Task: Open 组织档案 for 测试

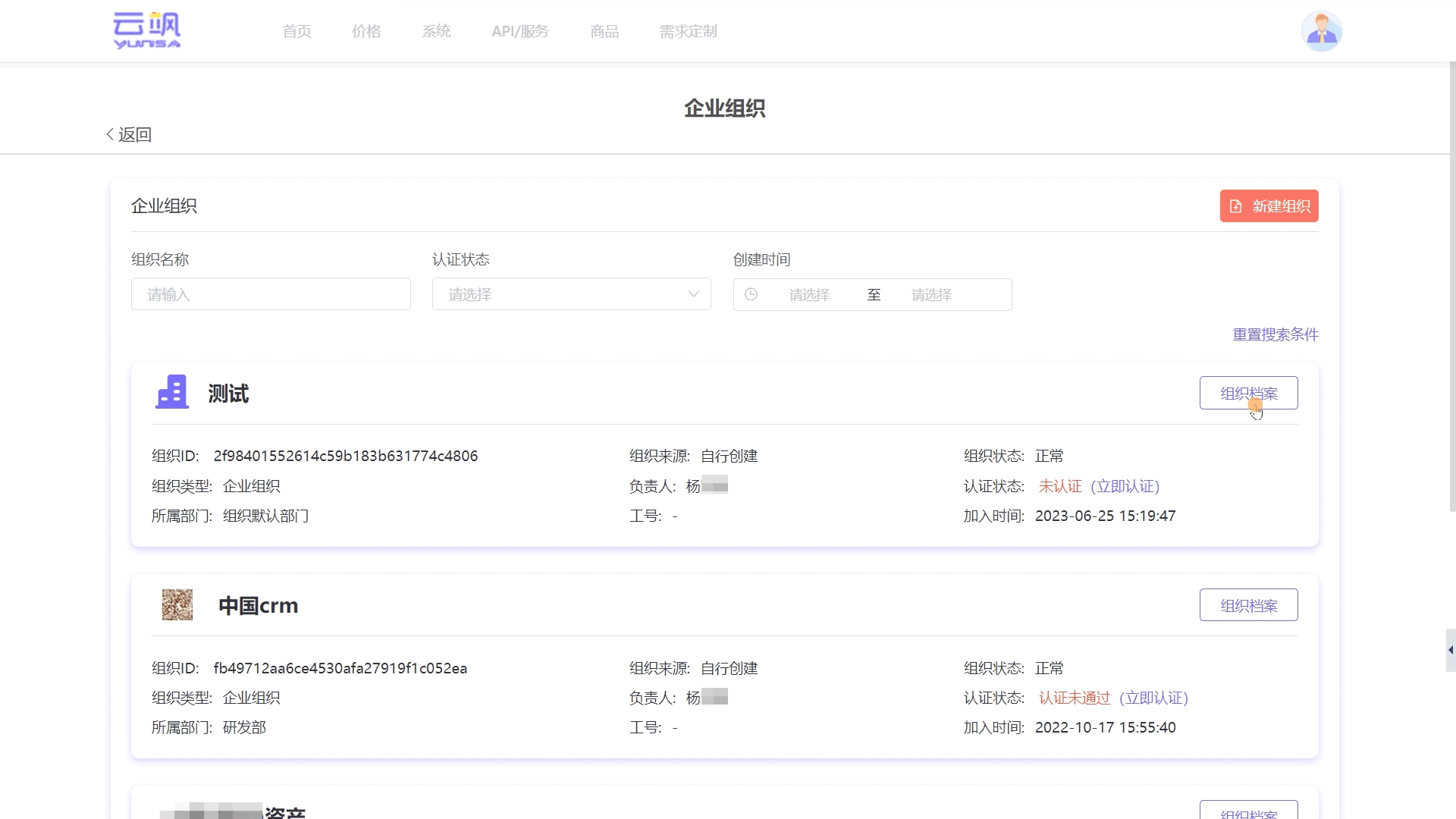Action: [x=1248, y=393]
